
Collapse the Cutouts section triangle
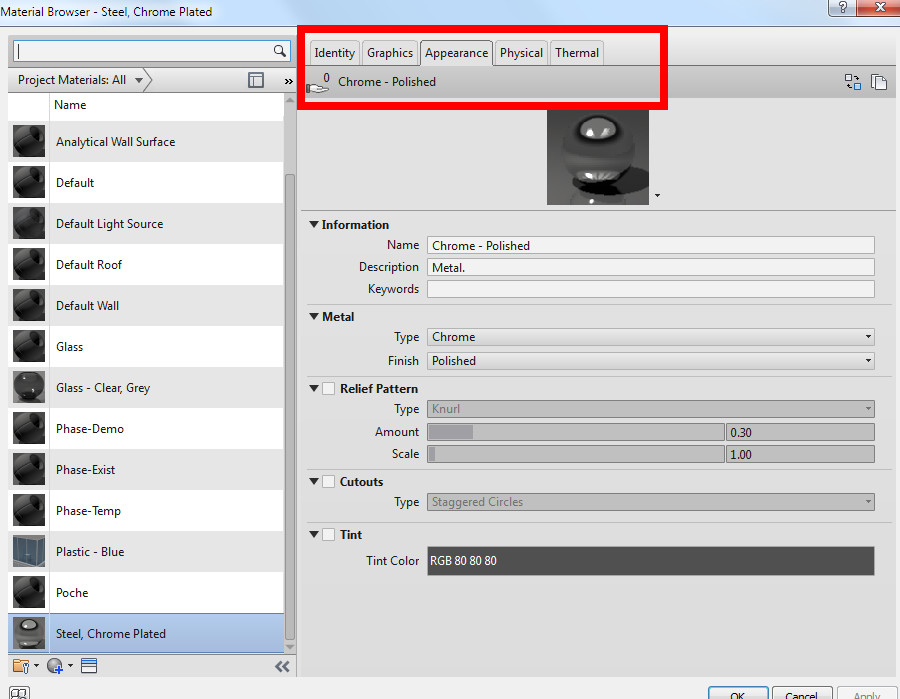314,481
